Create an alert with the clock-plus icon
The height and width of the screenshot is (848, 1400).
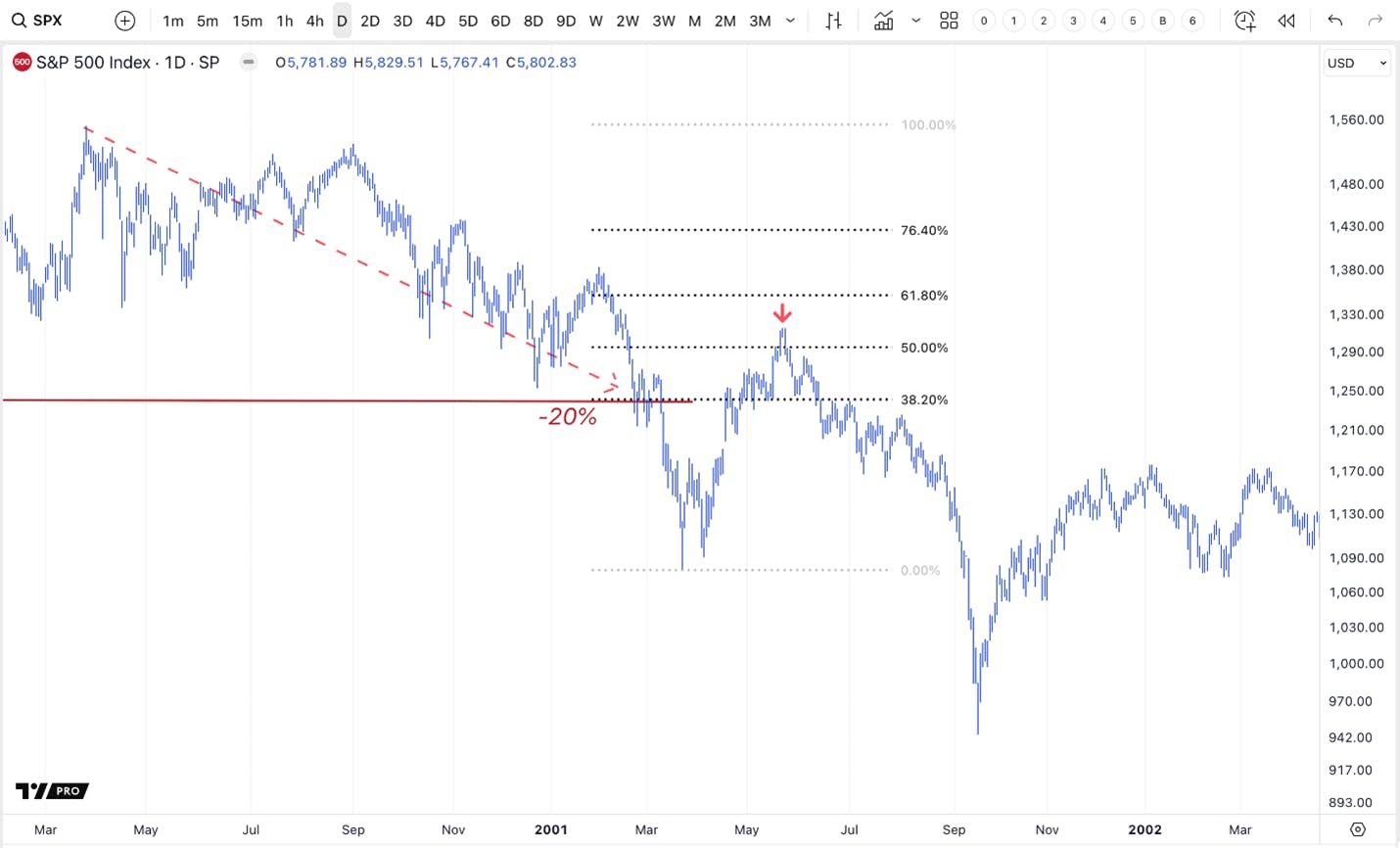coord(1245,21)
